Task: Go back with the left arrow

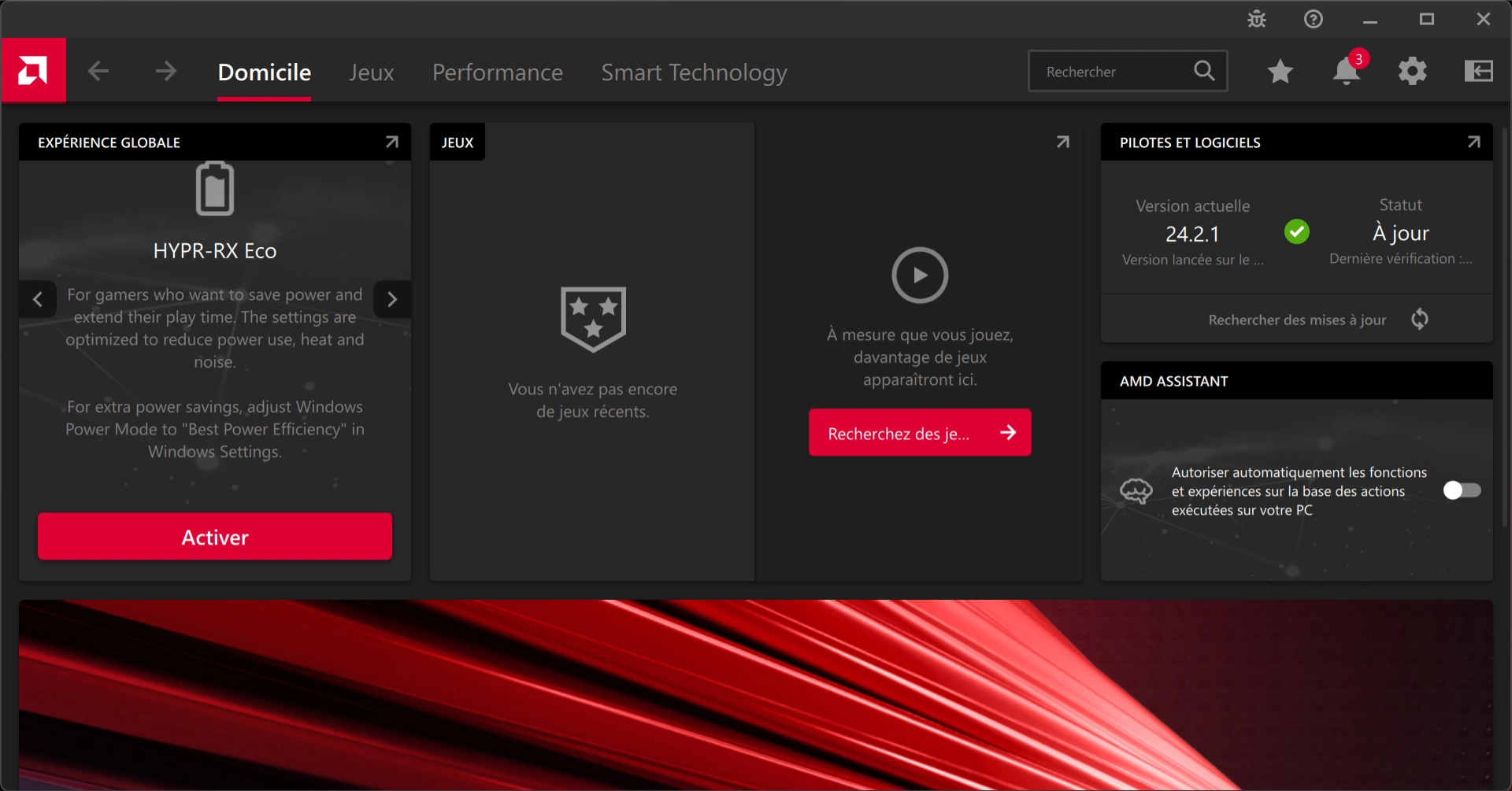Action: pyautogui.click(x=98, y=72)
